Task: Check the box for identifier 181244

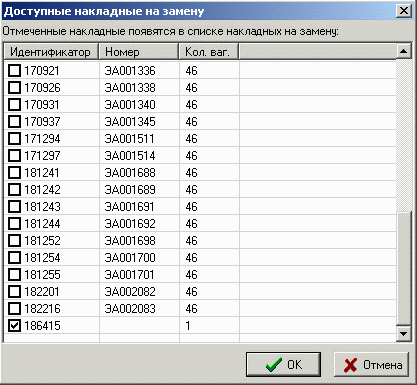Action: click(14, 223)
